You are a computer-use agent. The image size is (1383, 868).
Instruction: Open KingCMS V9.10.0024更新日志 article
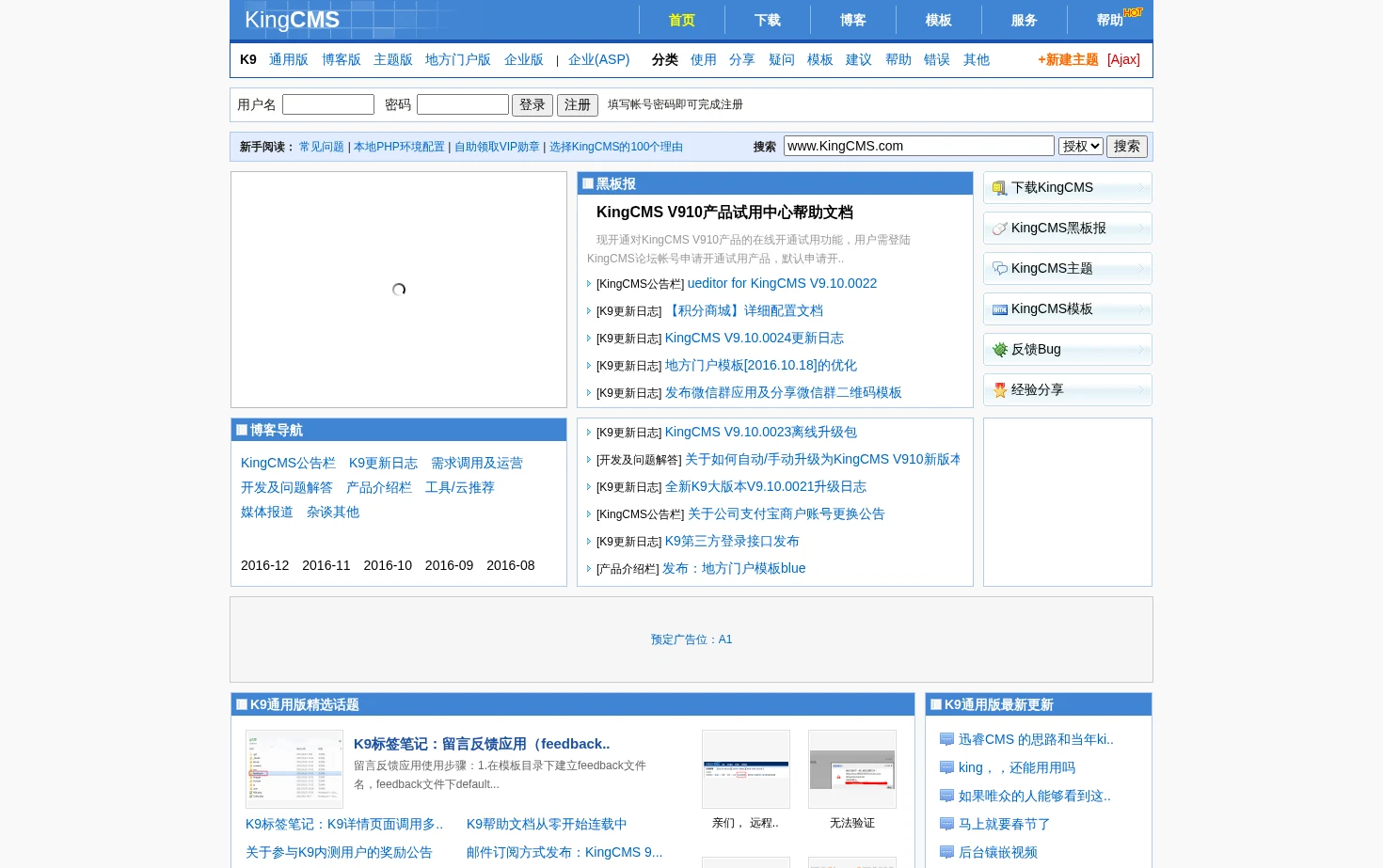click(755, 338)
